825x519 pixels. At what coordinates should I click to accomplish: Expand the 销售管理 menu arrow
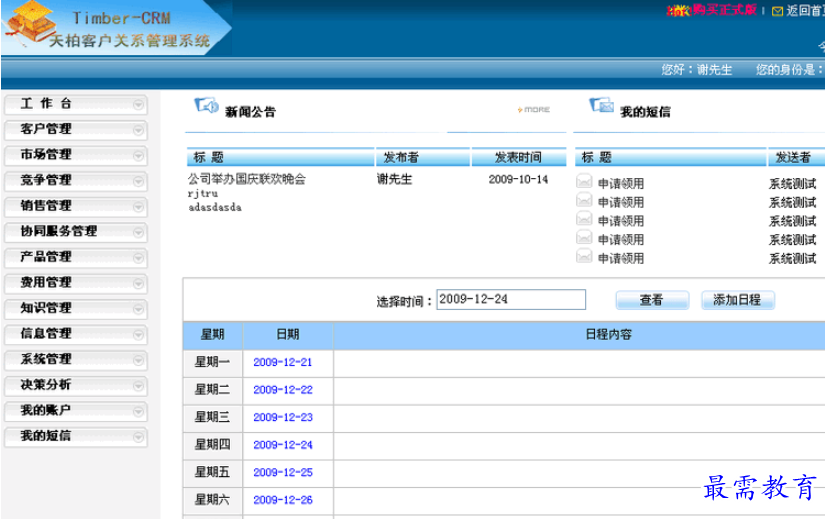[138, 206]
